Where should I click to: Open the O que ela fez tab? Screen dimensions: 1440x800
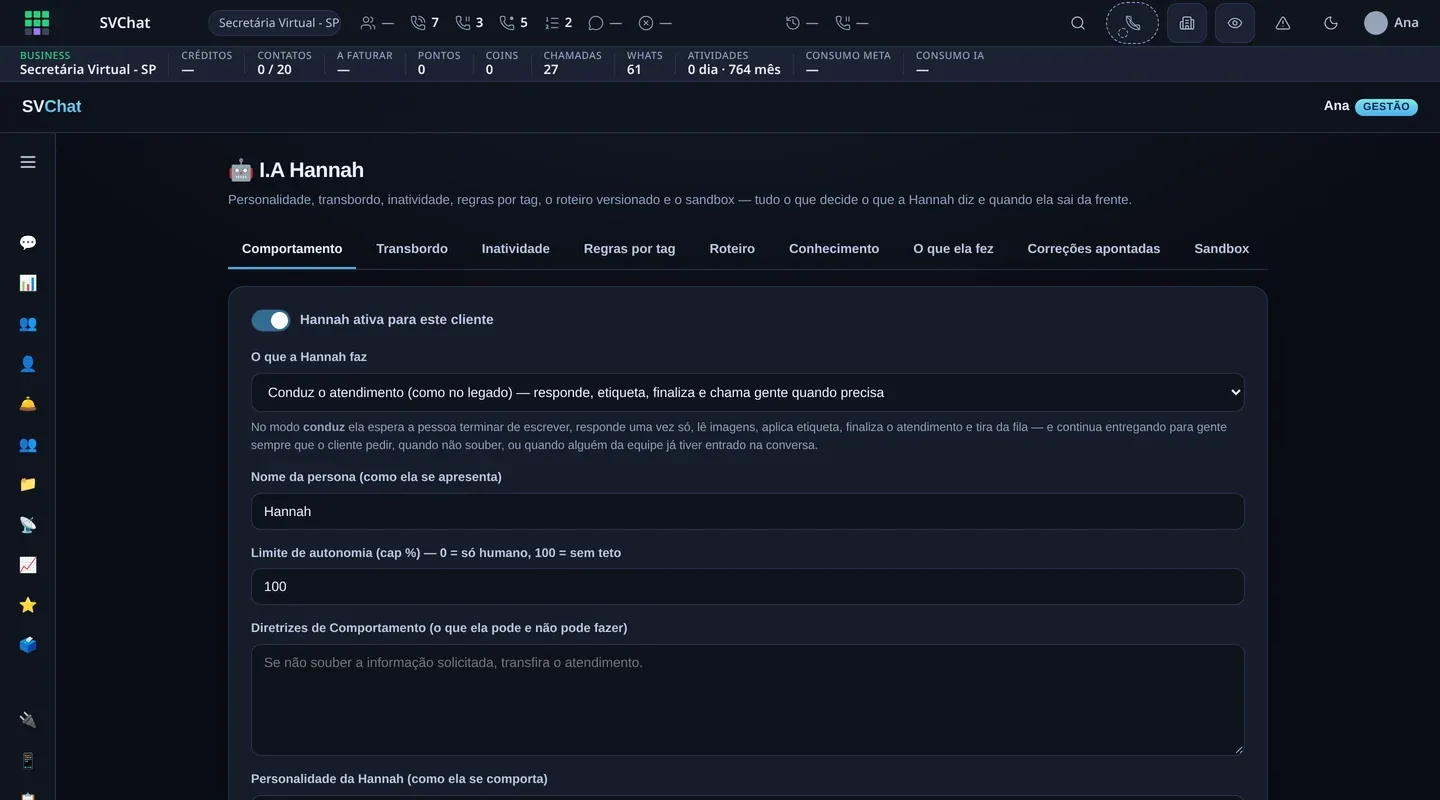coord(953,249)
